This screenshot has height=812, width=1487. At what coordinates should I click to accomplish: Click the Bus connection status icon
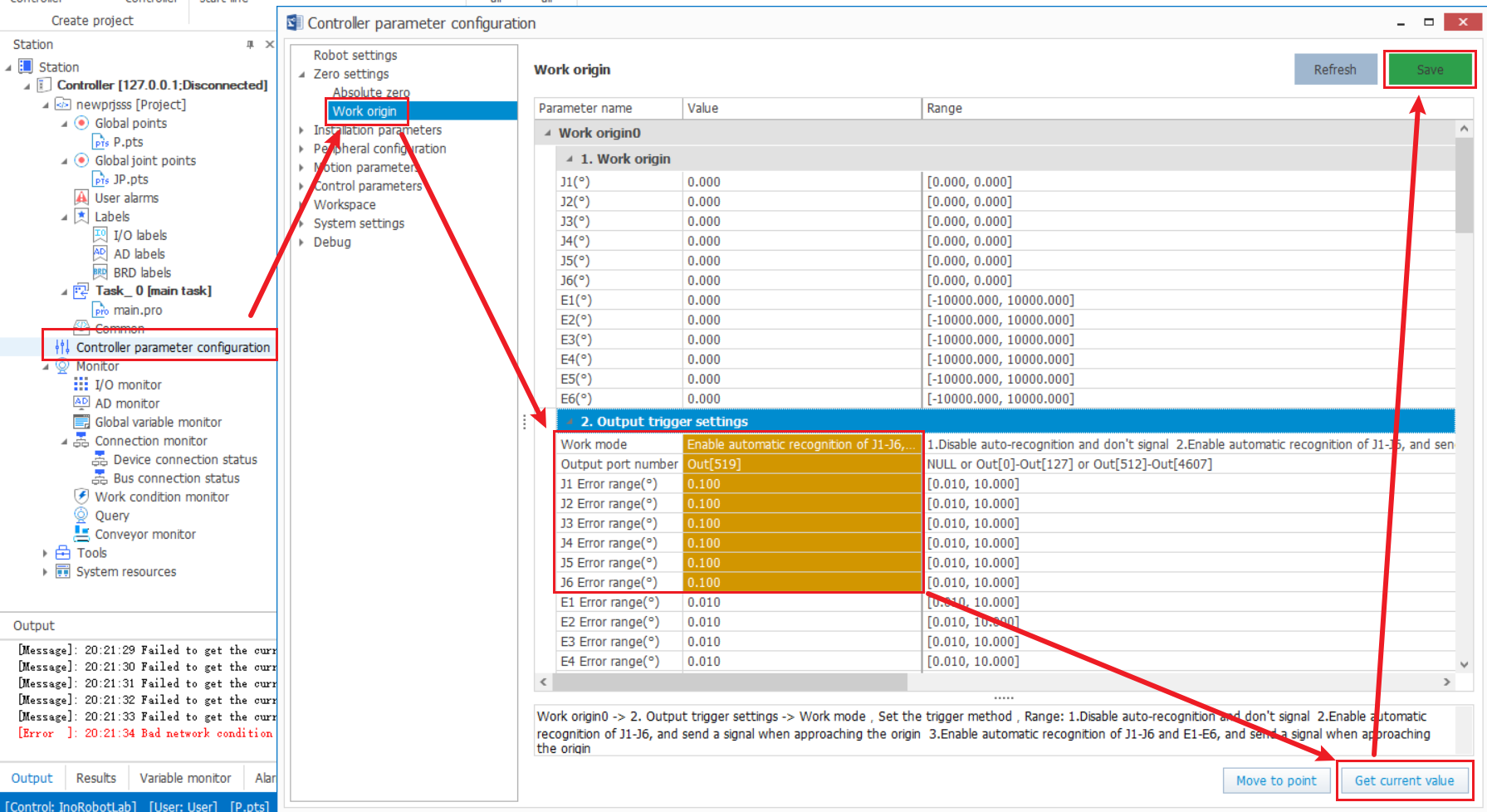pyautogui.click(x=100, y=477)
